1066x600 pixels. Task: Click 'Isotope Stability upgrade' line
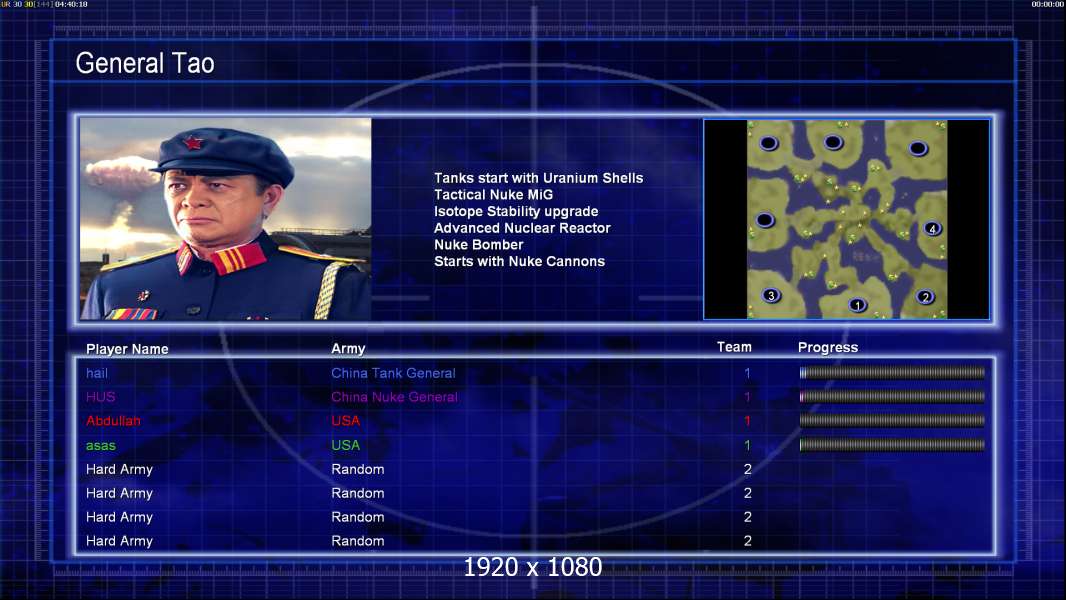[516, 211]
